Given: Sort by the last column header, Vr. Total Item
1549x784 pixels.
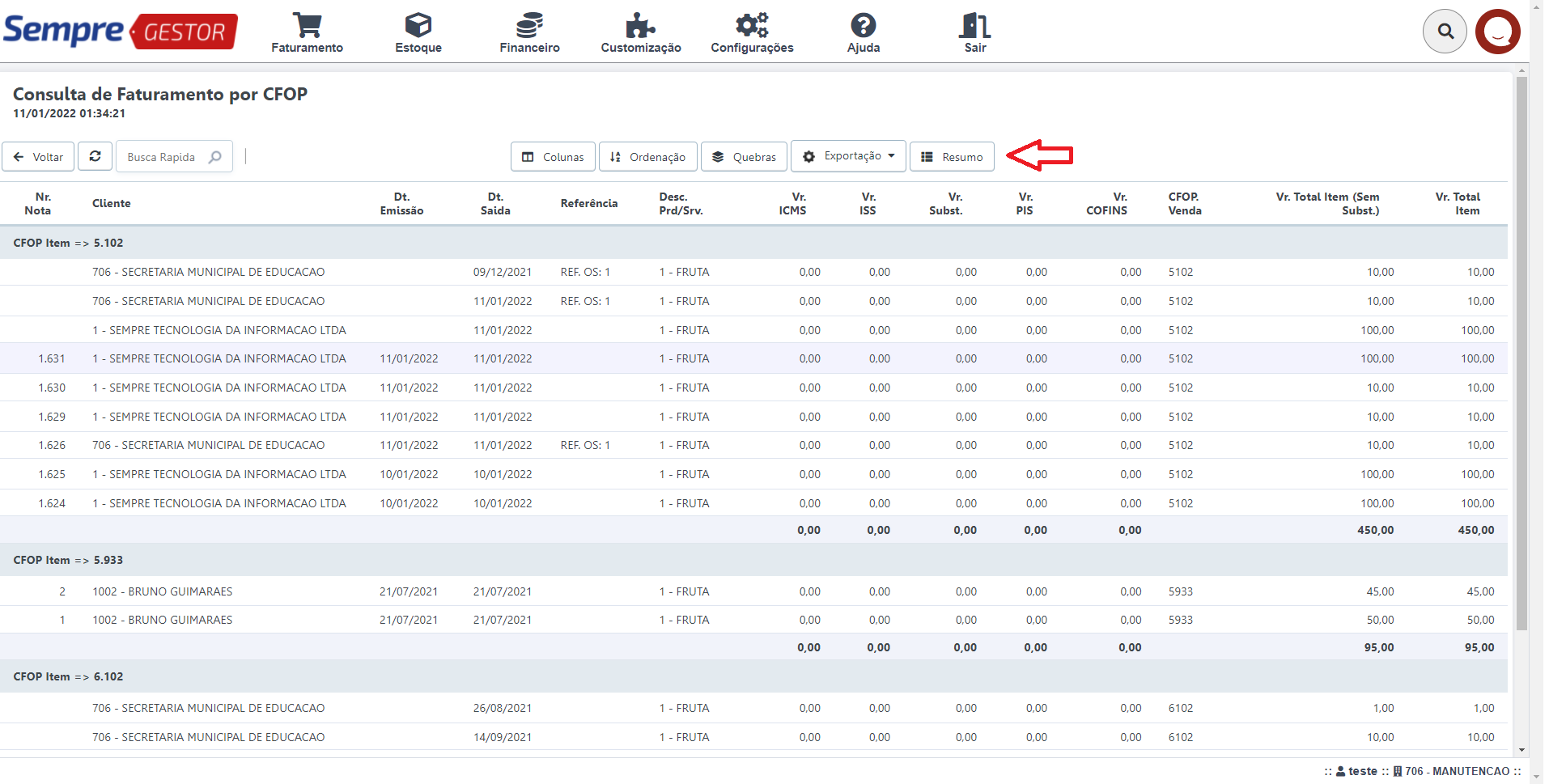Looking at the screenshot, I should 1458,203.
